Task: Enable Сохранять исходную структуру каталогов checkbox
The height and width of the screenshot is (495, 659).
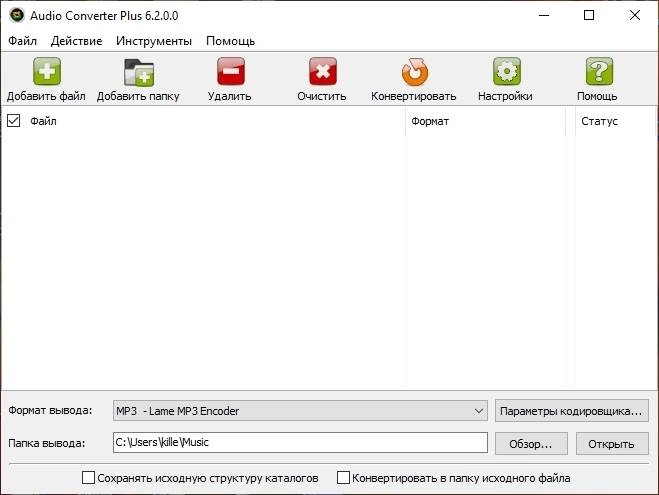Action: point(88,477)
